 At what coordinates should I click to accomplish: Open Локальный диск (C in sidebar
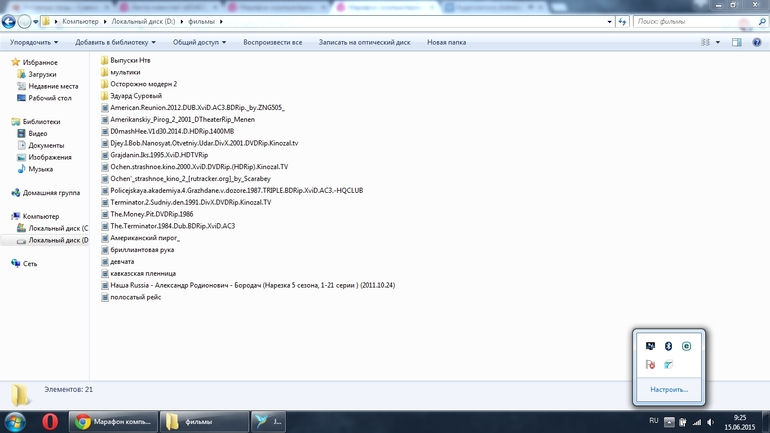pyautogui.click(x=53, y=228)
